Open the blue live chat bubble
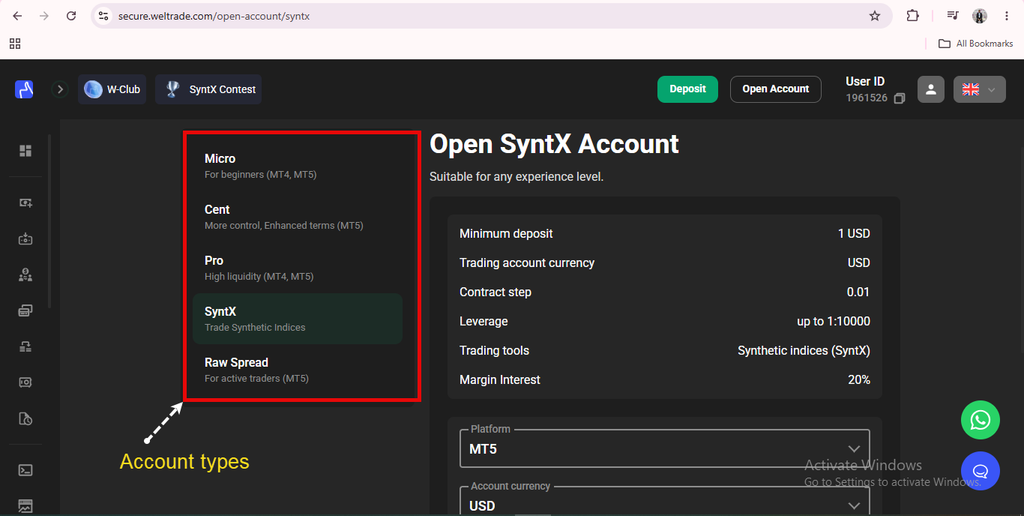Viewport: 1024px width, 516px height. tap(980, 471)
